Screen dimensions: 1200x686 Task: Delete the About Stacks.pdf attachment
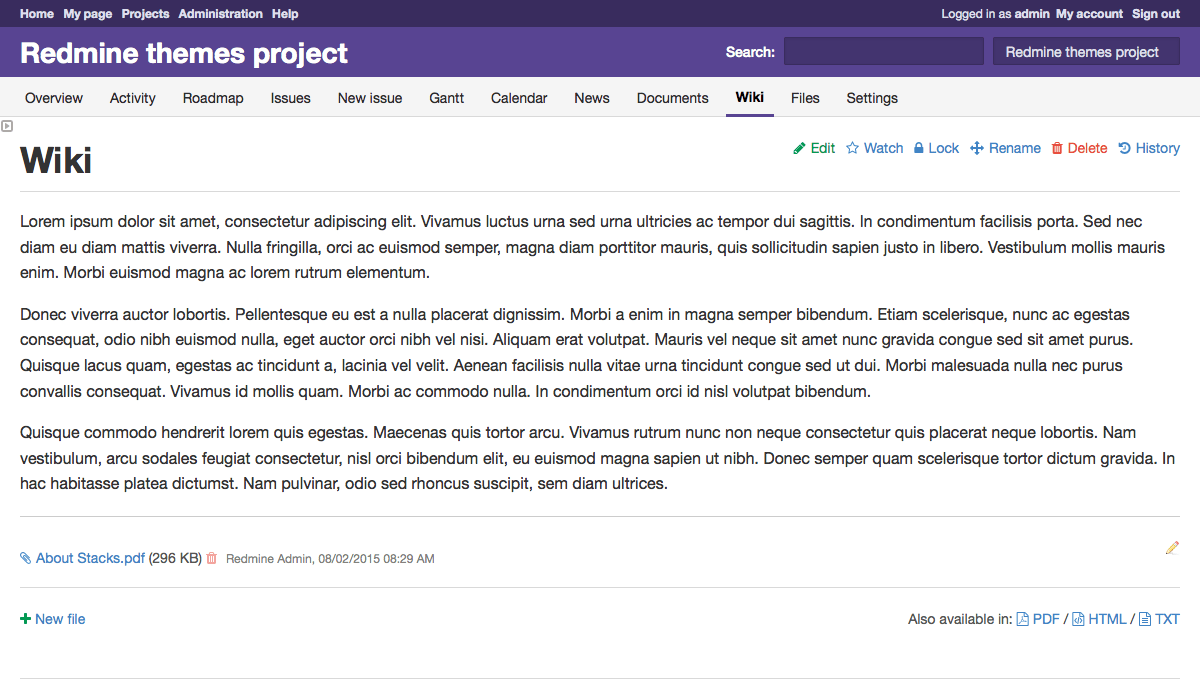(211, 558)
